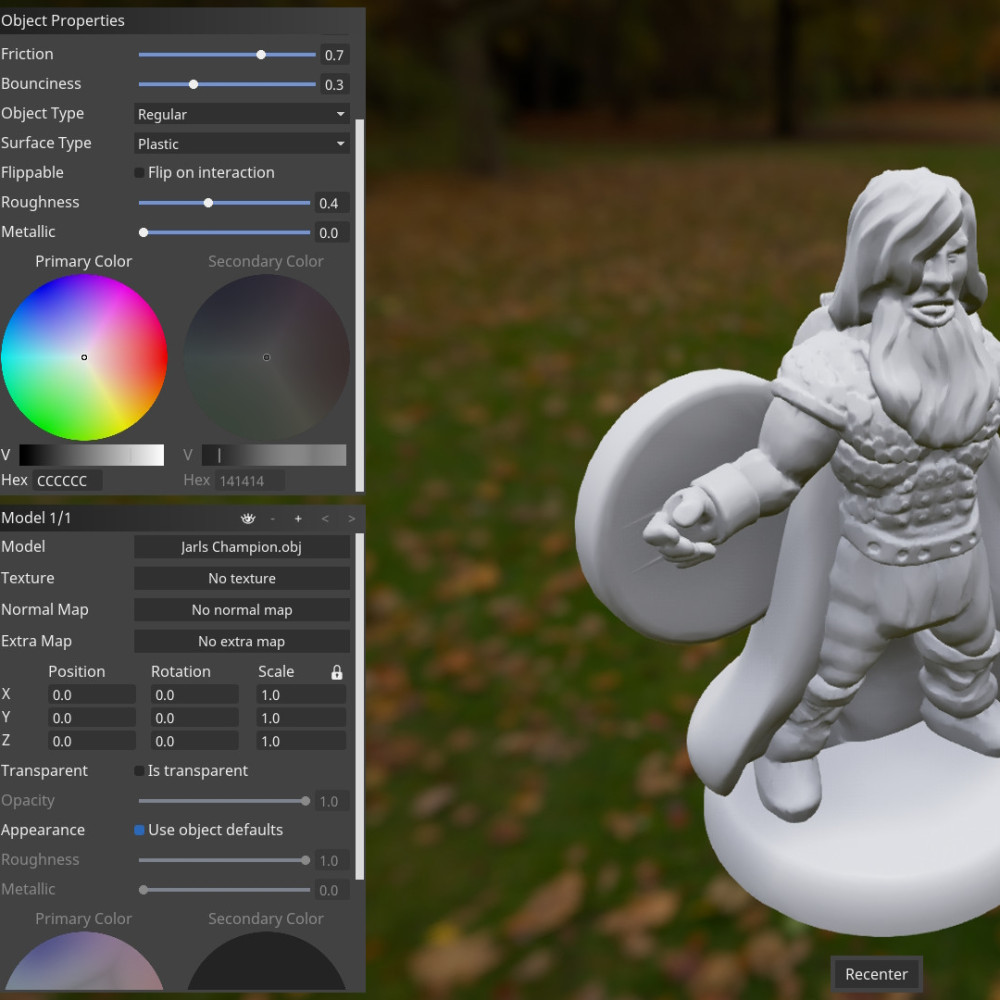Click the Scale X field
Viewport: 1000px width, 1000px height.
tap(301, 695)
